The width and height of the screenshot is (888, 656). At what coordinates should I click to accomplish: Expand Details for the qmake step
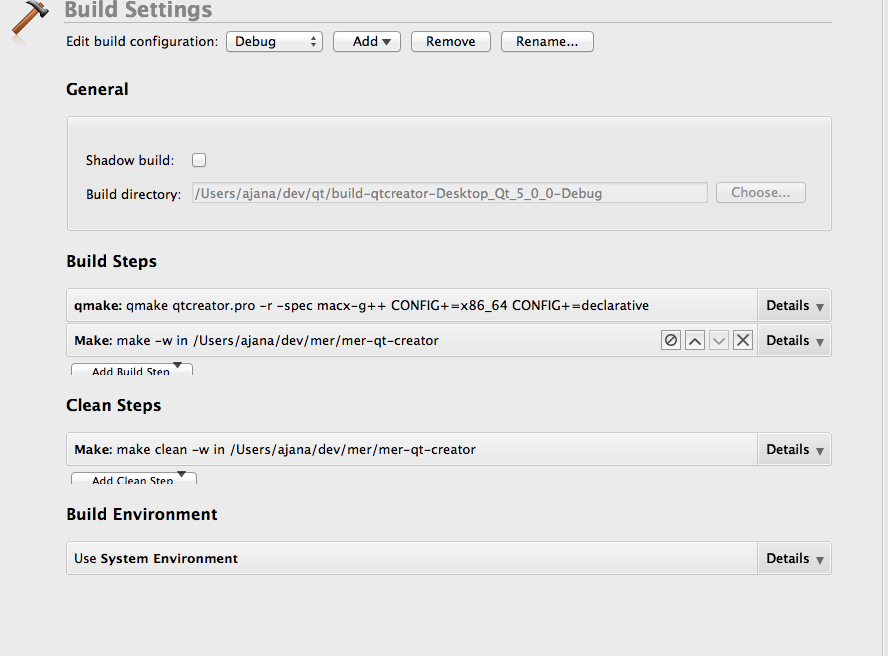point(794,305)
